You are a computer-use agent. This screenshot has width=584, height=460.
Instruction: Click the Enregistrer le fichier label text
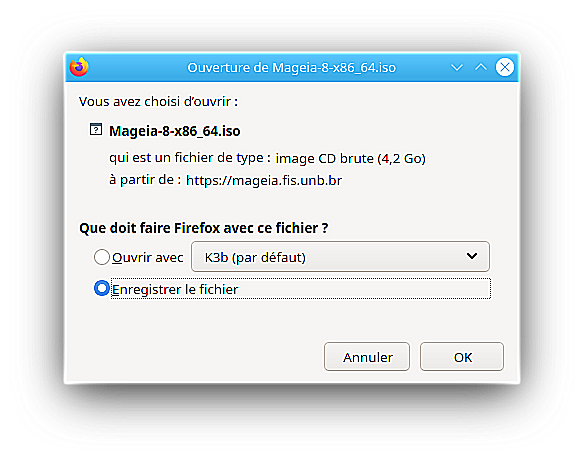pos(175,289)
